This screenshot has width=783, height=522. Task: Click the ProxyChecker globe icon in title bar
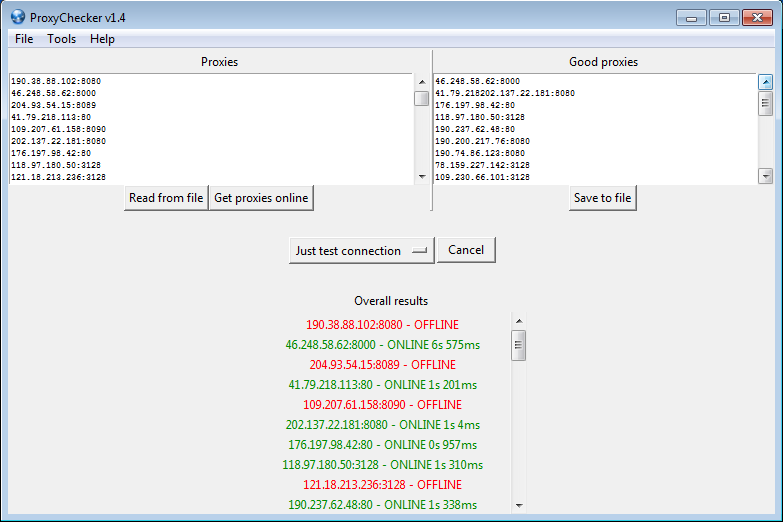17,17
